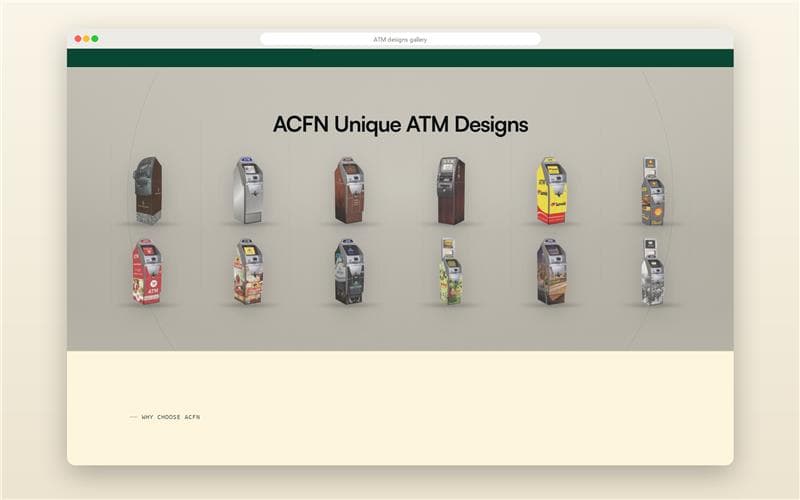Minimize the browser with yellow button
800x500 pixels.
(86, 39)
